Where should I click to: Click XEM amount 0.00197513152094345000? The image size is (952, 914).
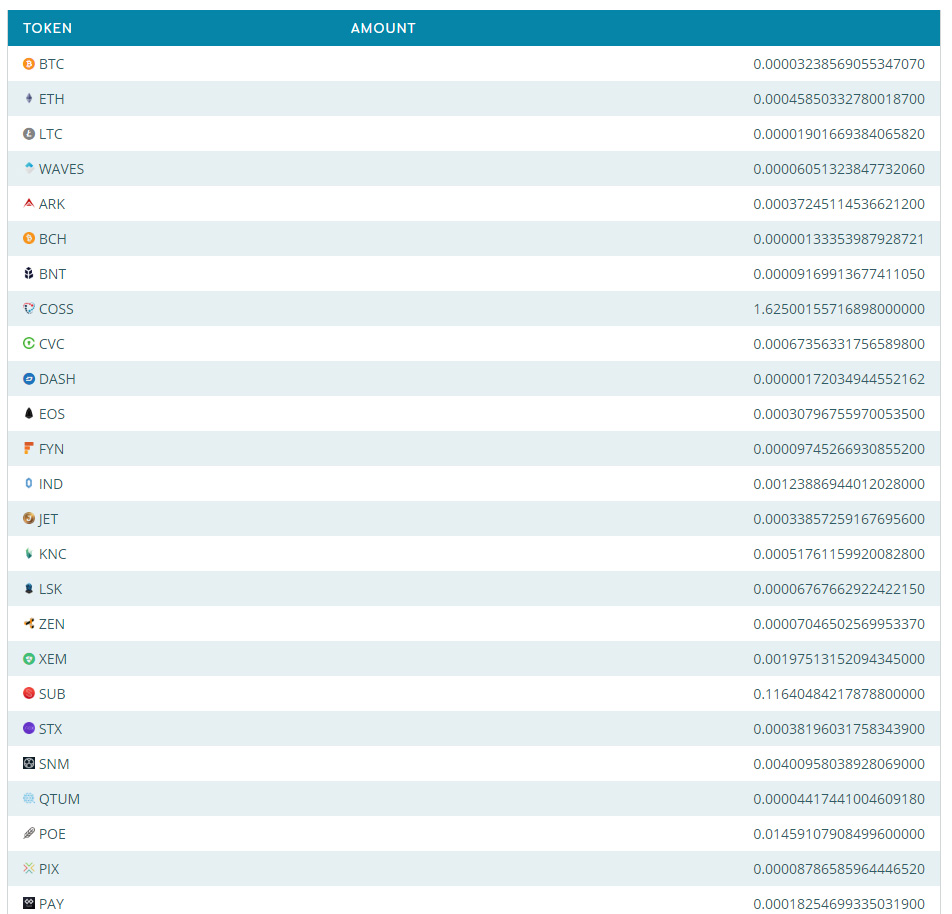tap(839, 659)
